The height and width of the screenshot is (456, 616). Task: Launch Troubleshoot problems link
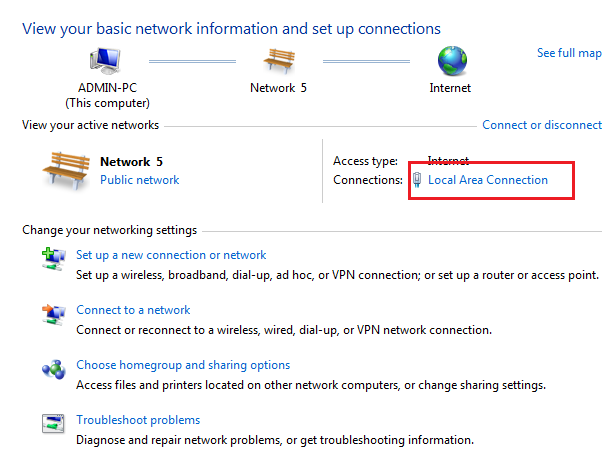(x=138, y=420)
